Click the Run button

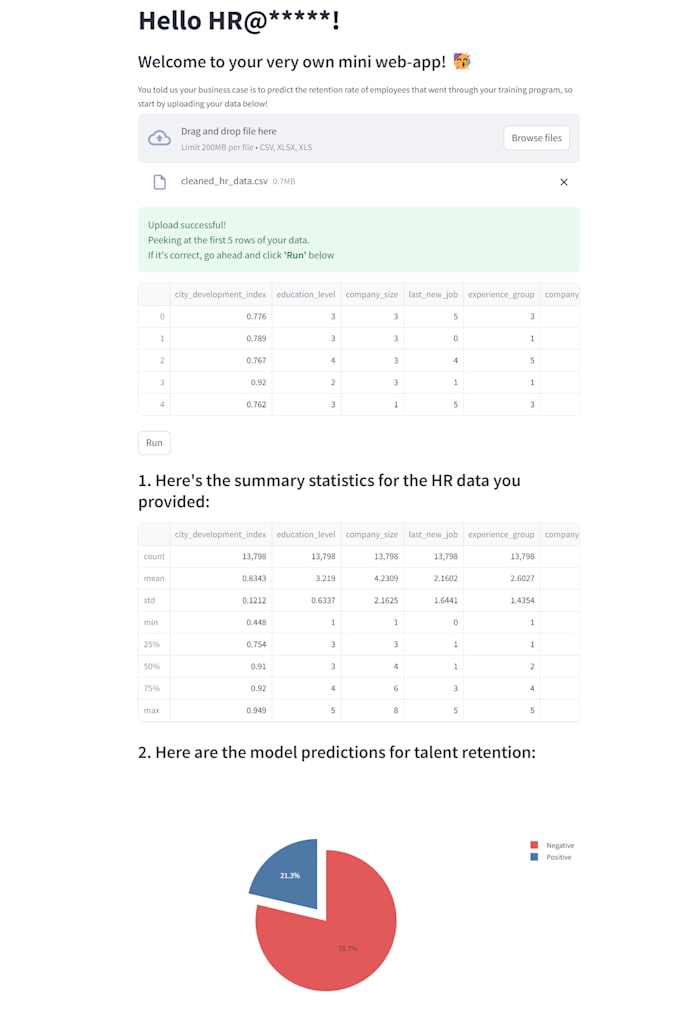point(154,443)
